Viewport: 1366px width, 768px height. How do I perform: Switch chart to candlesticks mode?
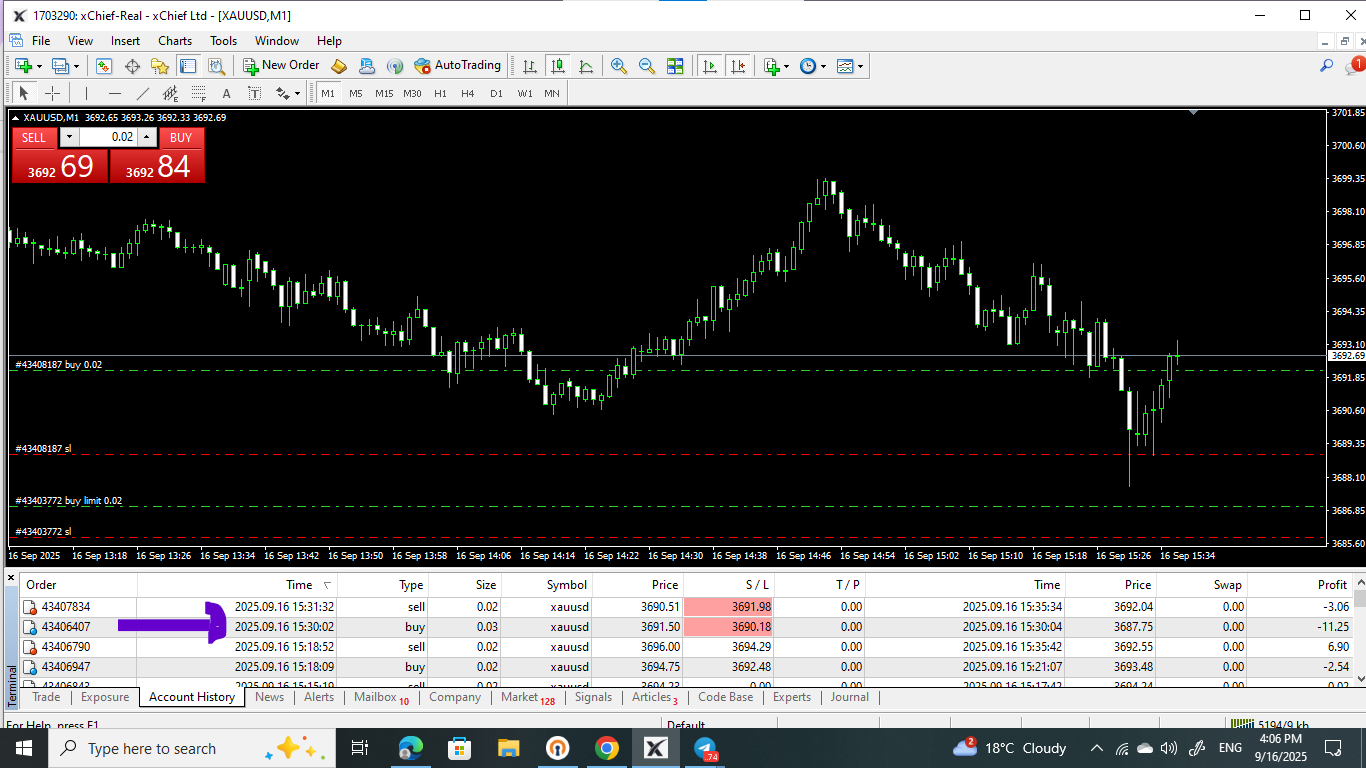558,66
